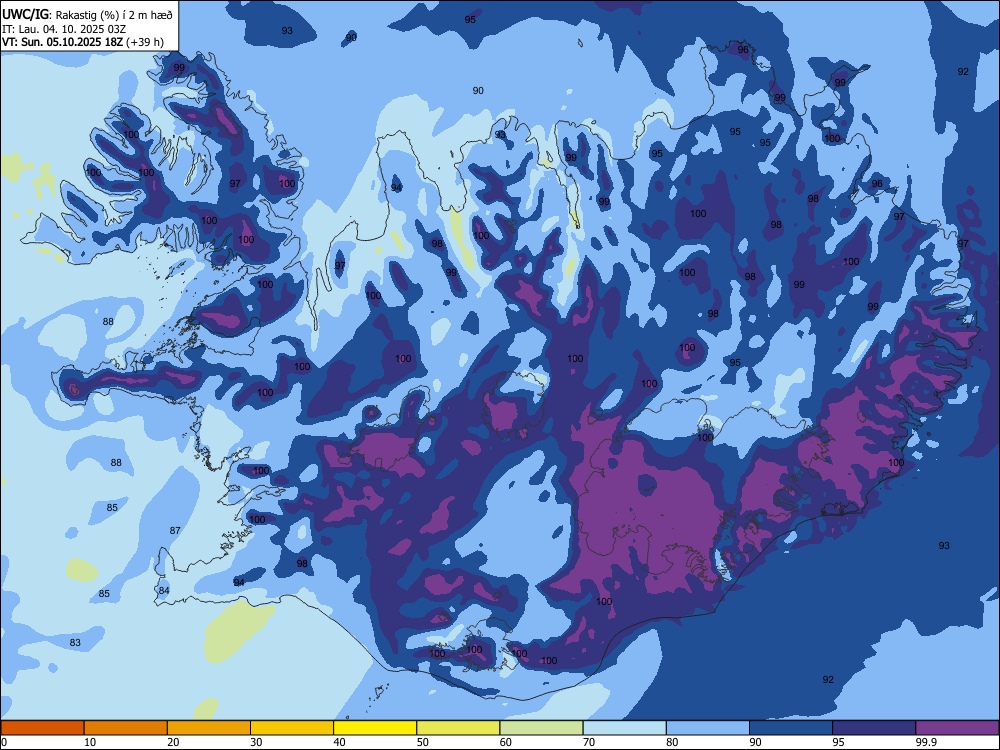
Task: Pick the light blue 80–90 legend swatch
Action: pos(708,728)
